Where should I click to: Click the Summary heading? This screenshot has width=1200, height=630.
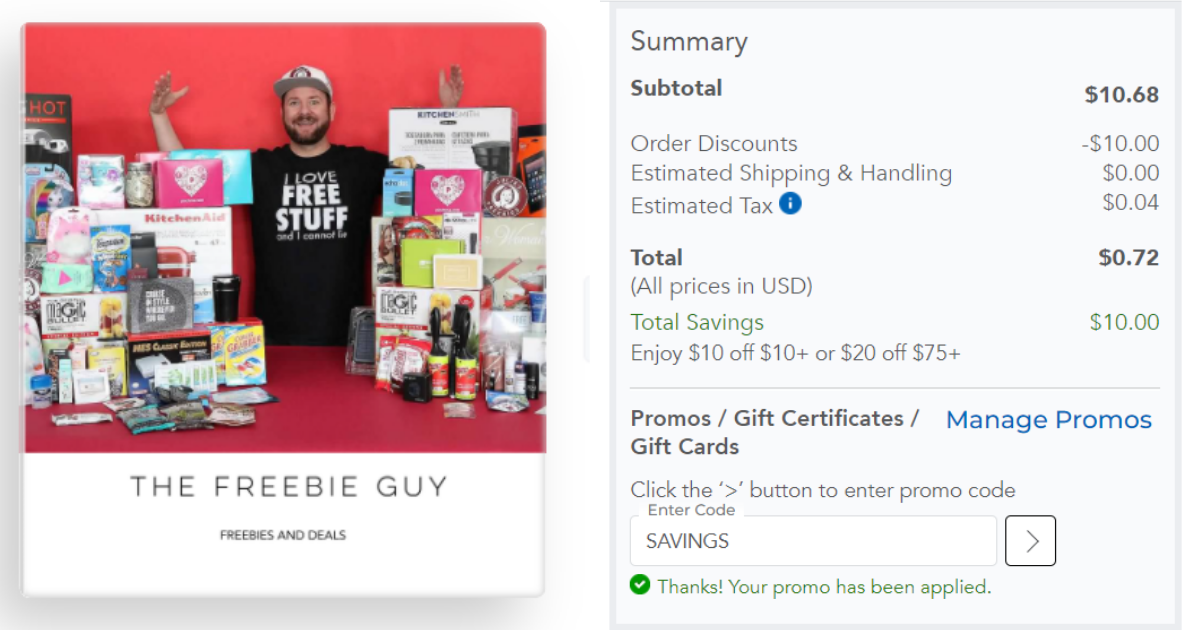click(x=689, y=41)
